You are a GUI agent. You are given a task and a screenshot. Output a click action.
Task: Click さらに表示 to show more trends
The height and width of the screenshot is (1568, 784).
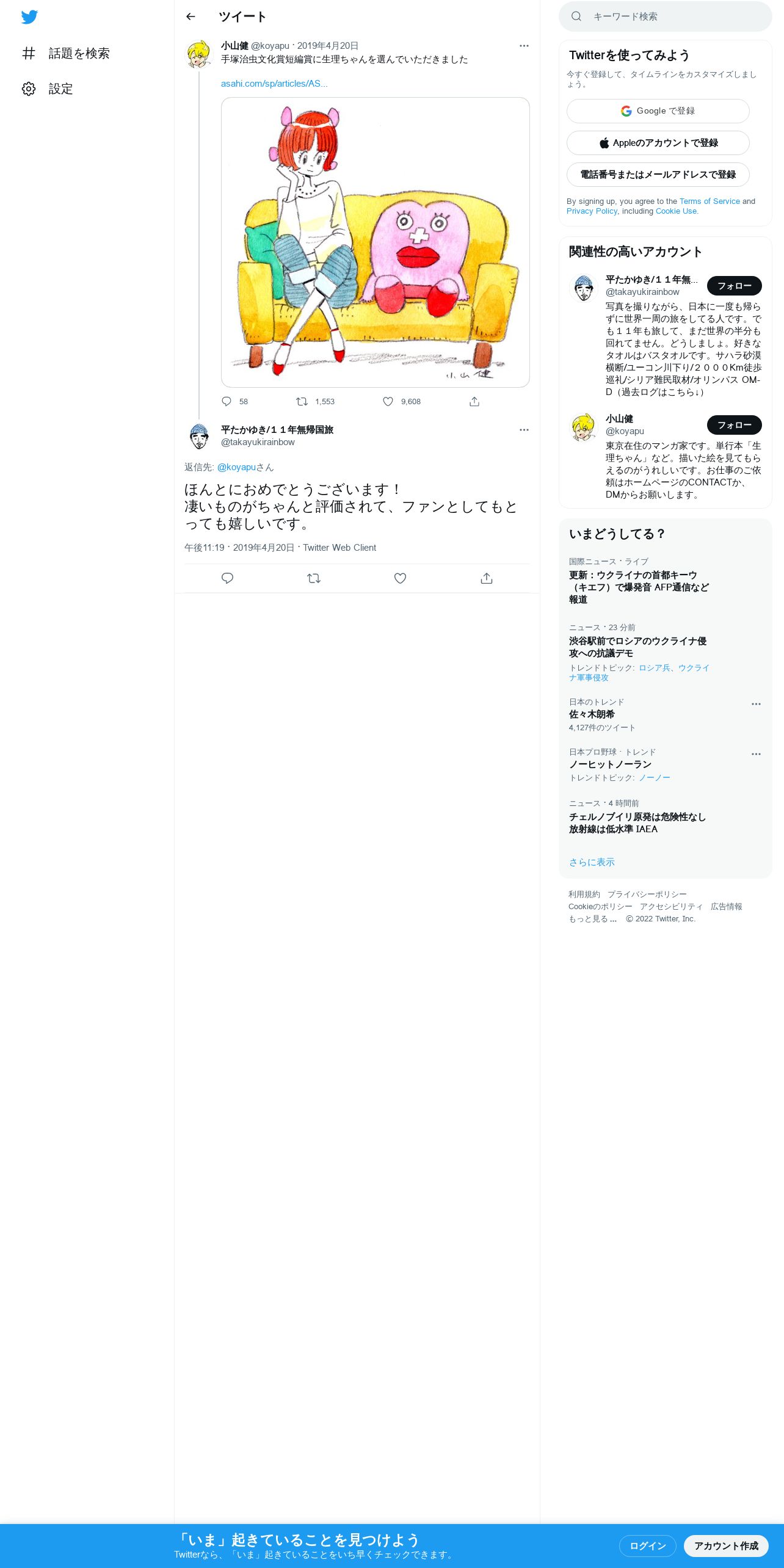pos(592,862)
